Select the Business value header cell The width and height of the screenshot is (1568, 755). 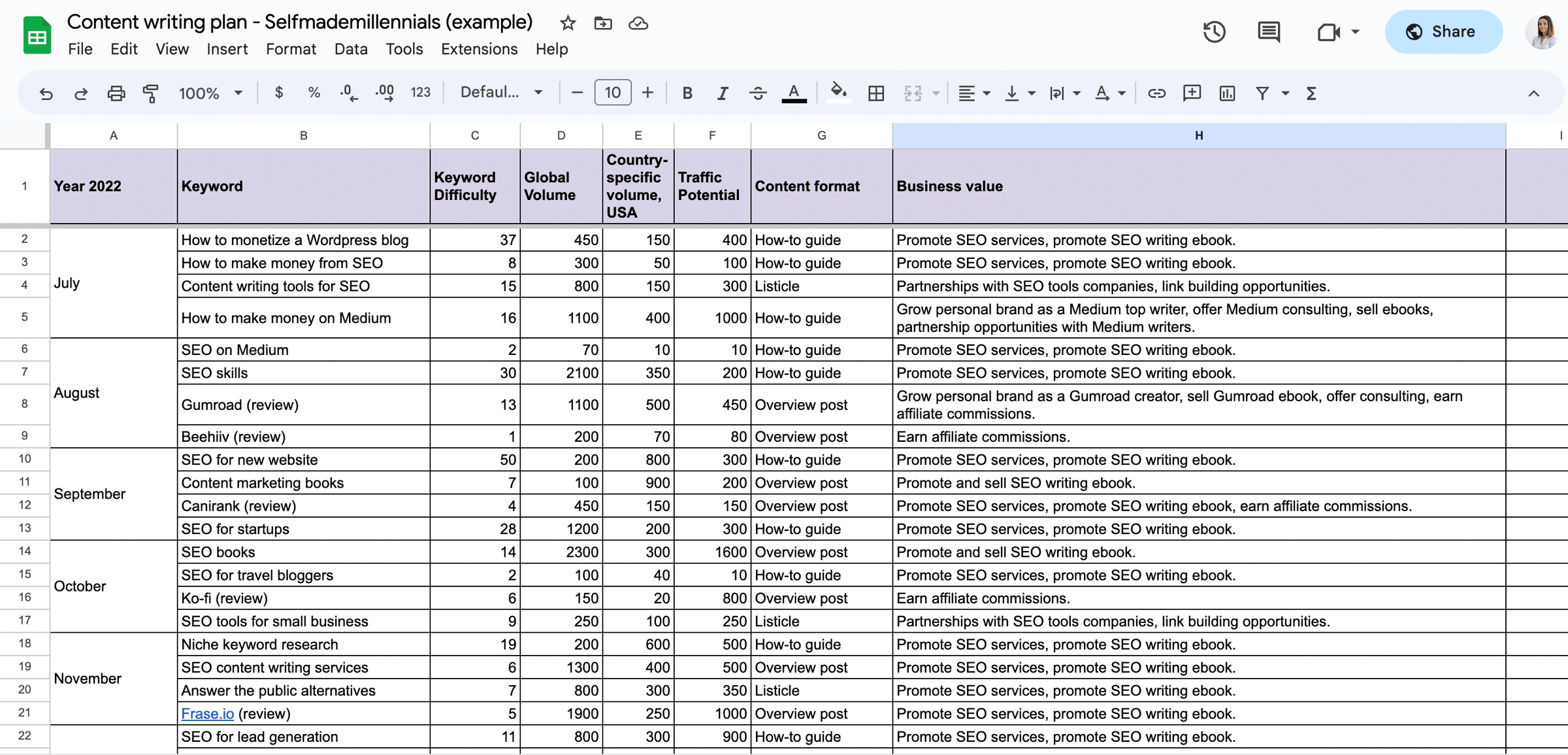tap(1199, 186)
